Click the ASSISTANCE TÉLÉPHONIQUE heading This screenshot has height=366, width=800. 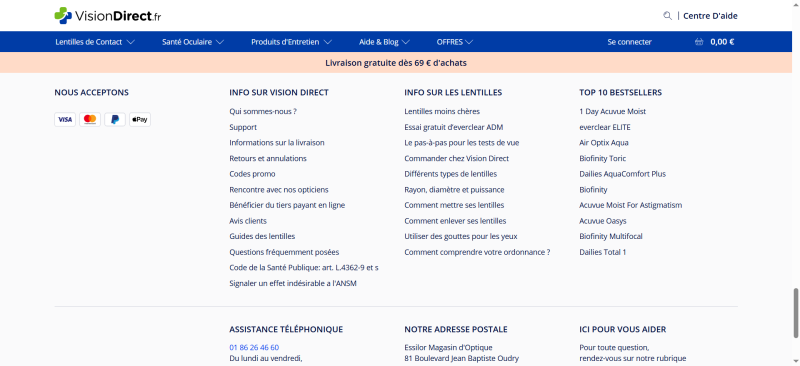pyautogui.click(x=286, y=330)
